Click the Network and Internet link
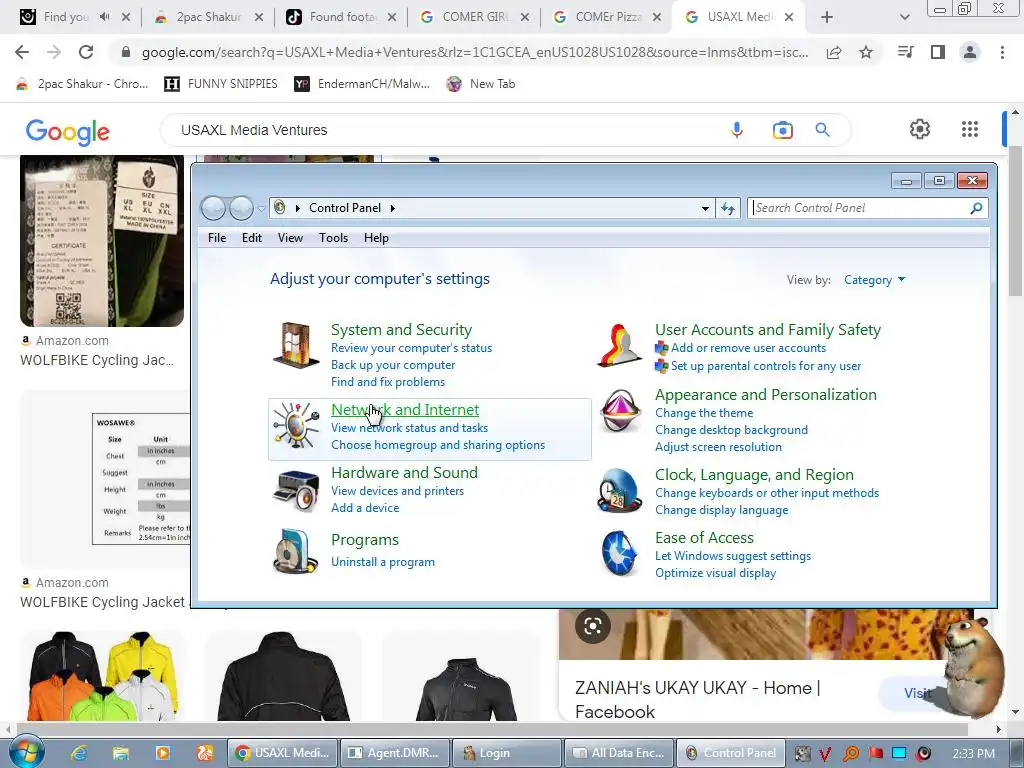 tap(405, 410)
